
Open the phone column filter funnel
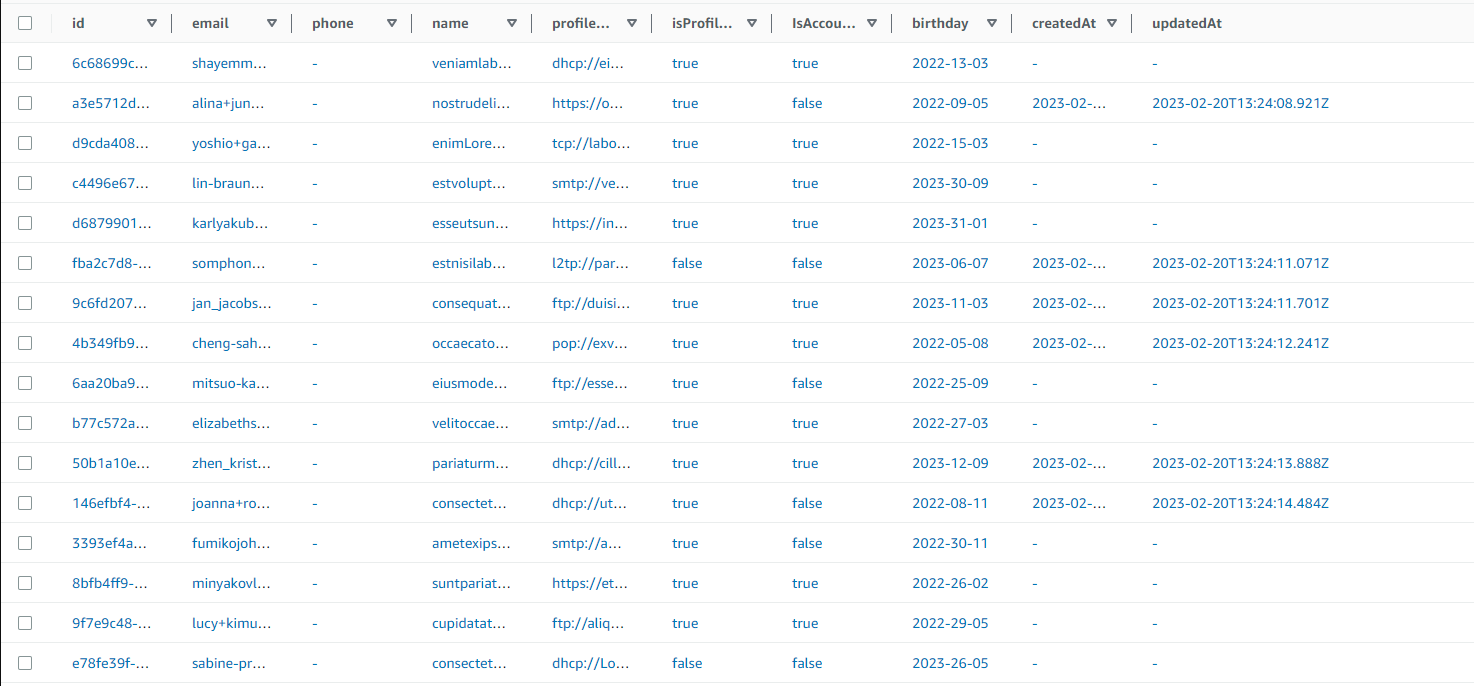(x=394, y=23)
